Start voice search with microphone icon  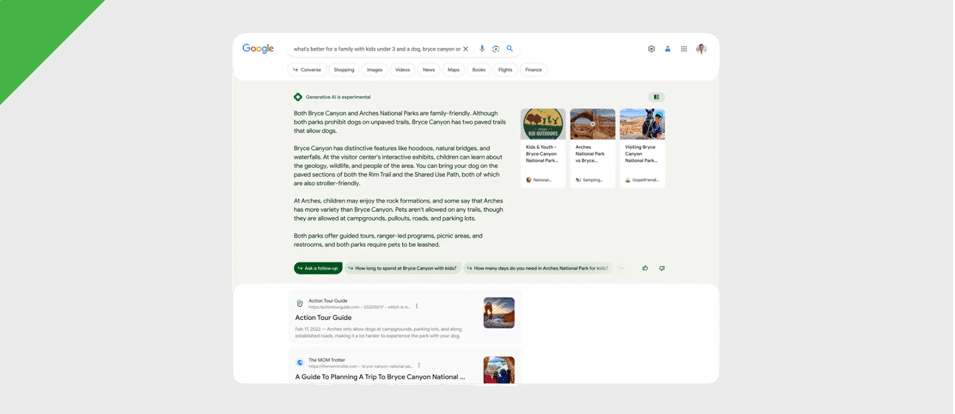tap(482, 49)
